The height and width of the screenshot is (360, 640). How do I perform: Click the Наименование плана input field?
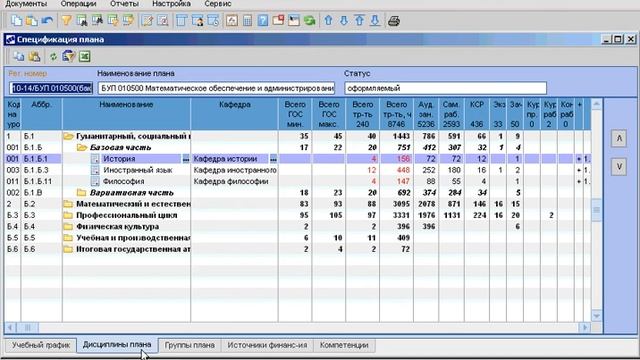click(216, 88)
